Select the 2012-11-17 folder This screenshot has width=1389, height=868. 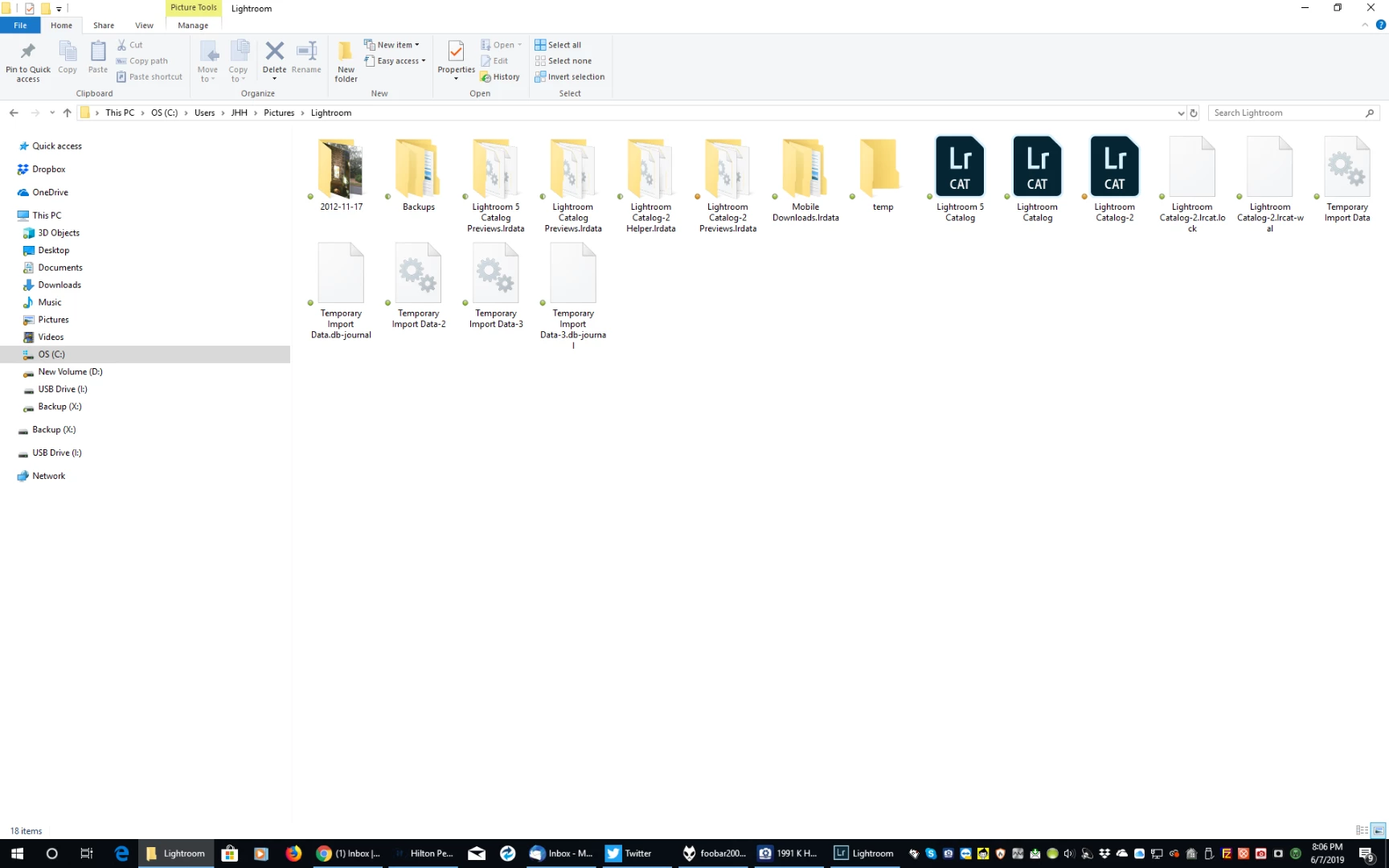(341, 174)
